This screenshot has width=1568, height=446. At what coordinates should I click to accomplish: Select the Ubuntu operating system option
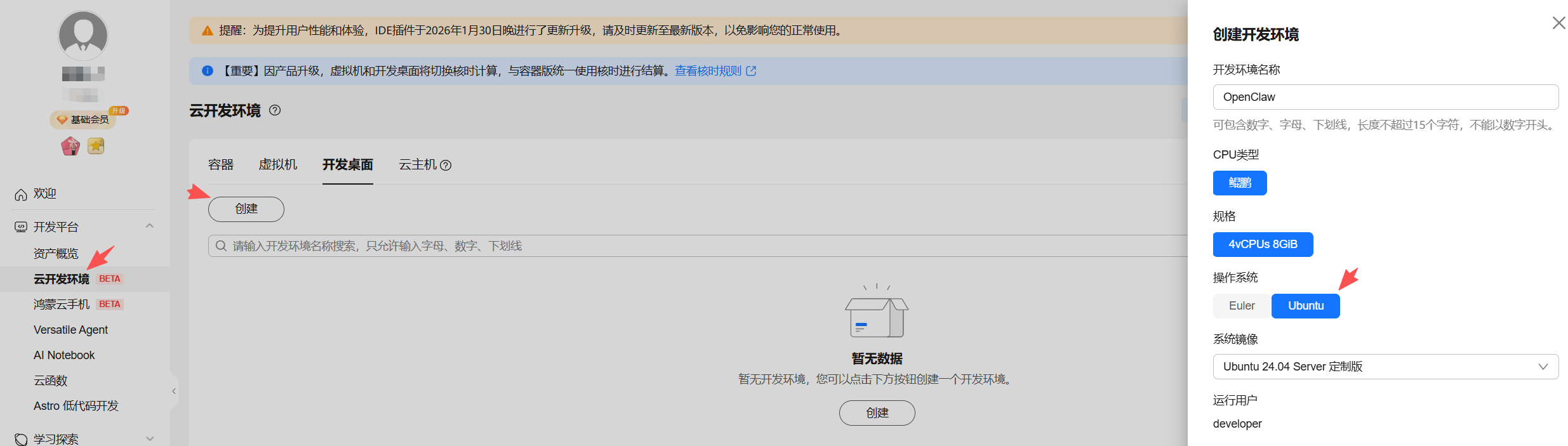coord(1305,306)
